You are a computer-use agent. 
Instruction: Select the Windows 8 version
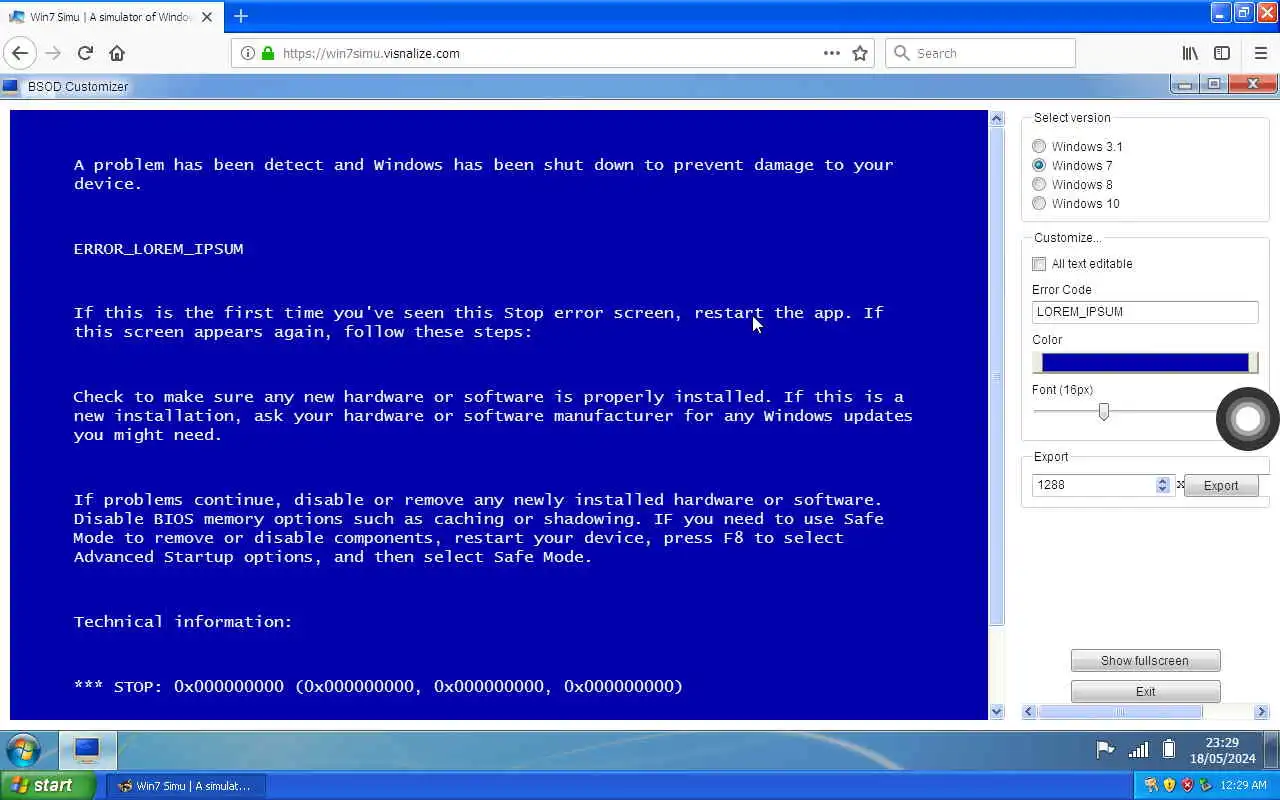(x=1039, y=184)
